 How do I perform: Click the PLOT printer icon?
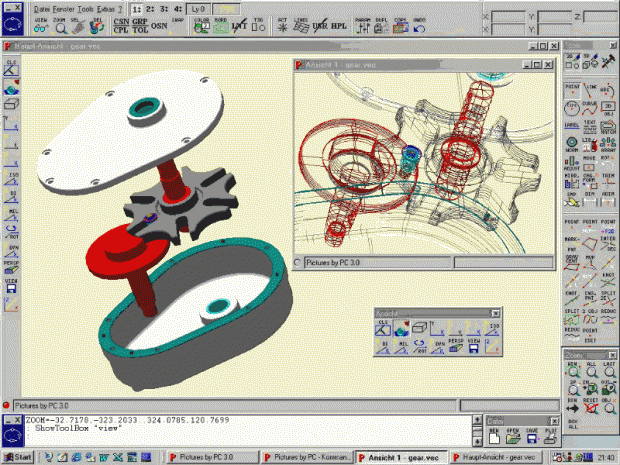pyautogui.click(x=550, y=436)
